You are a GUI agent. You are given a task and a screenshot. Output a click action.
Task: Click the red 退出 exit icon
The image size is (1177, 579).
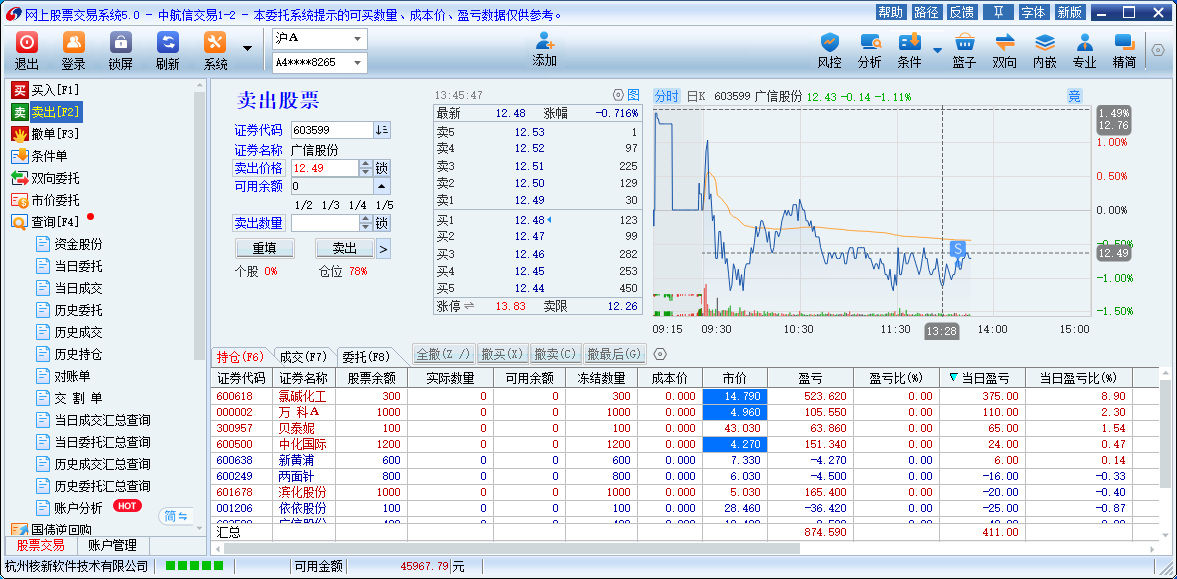point(27,43)
